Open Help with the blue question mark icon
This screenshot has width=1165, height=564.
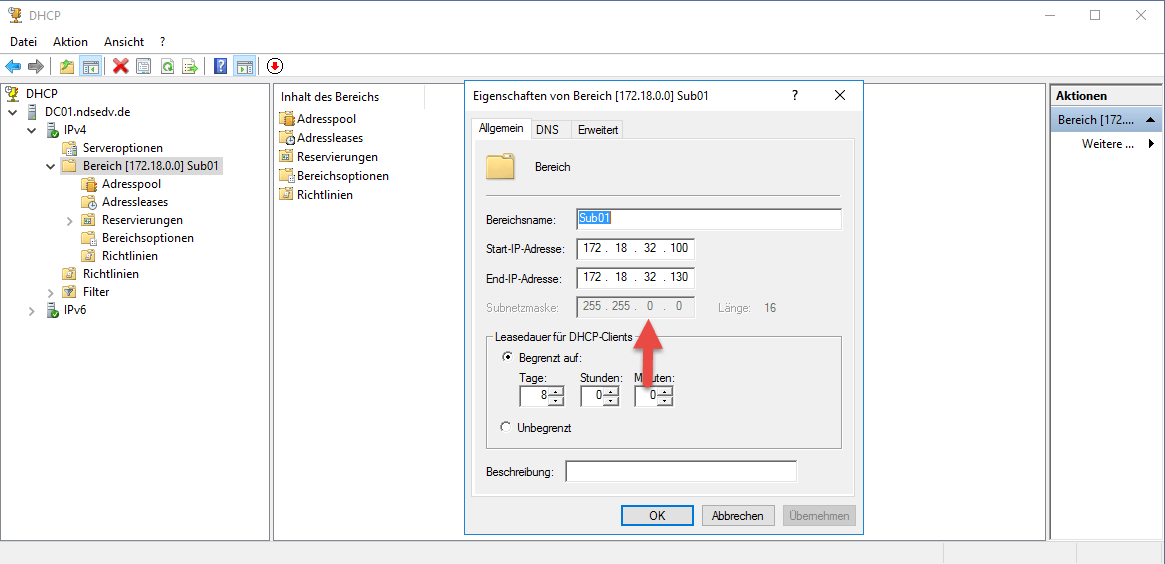[x=220, y=66]
